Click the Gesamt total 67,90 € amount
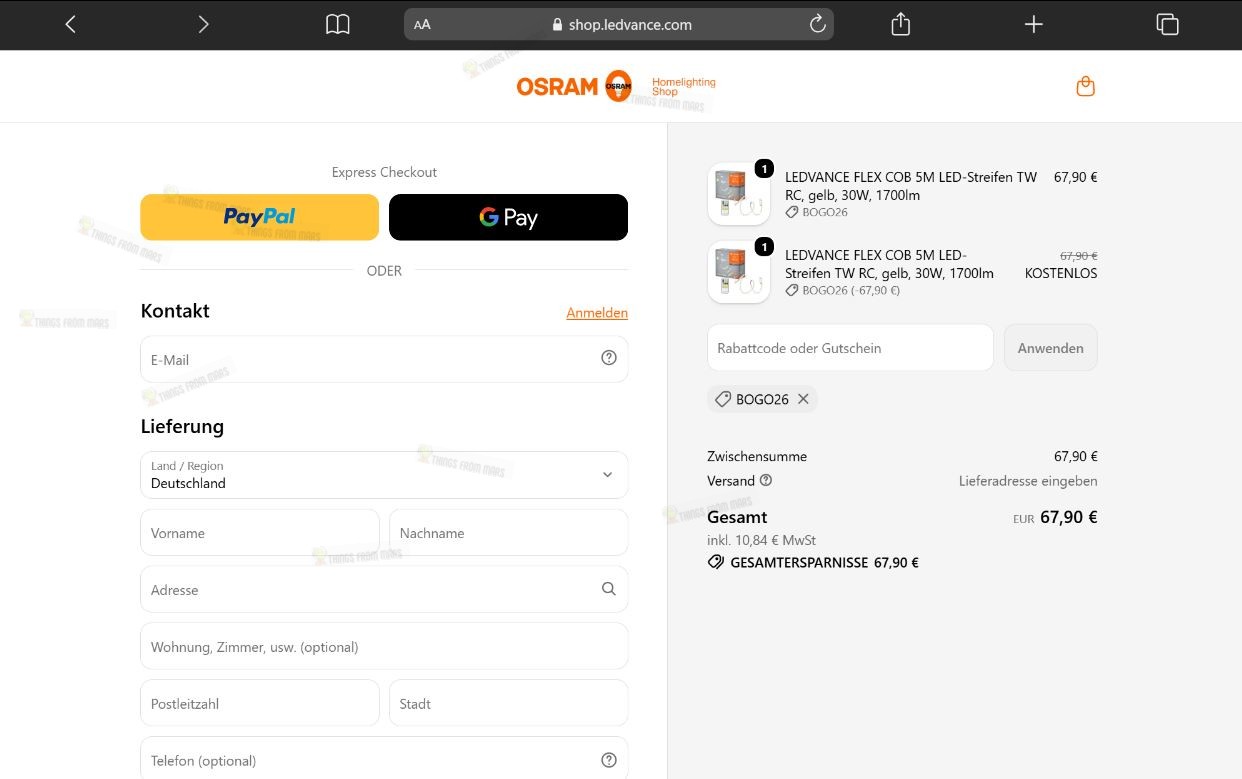This screenshot has width=1242, height=779. point(1069,517)
